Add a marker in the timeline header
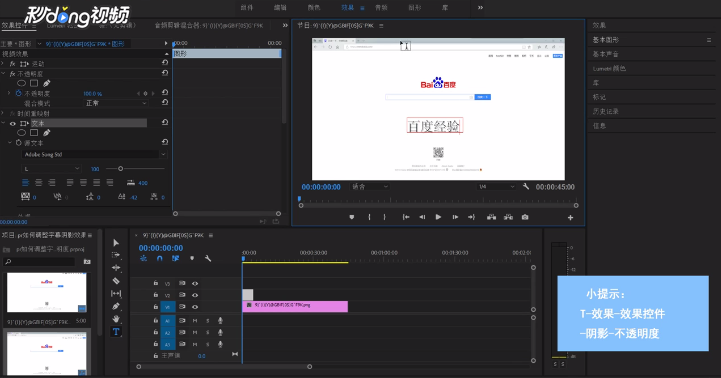Viewport: 721px width, 378px height. pos(192,258)
